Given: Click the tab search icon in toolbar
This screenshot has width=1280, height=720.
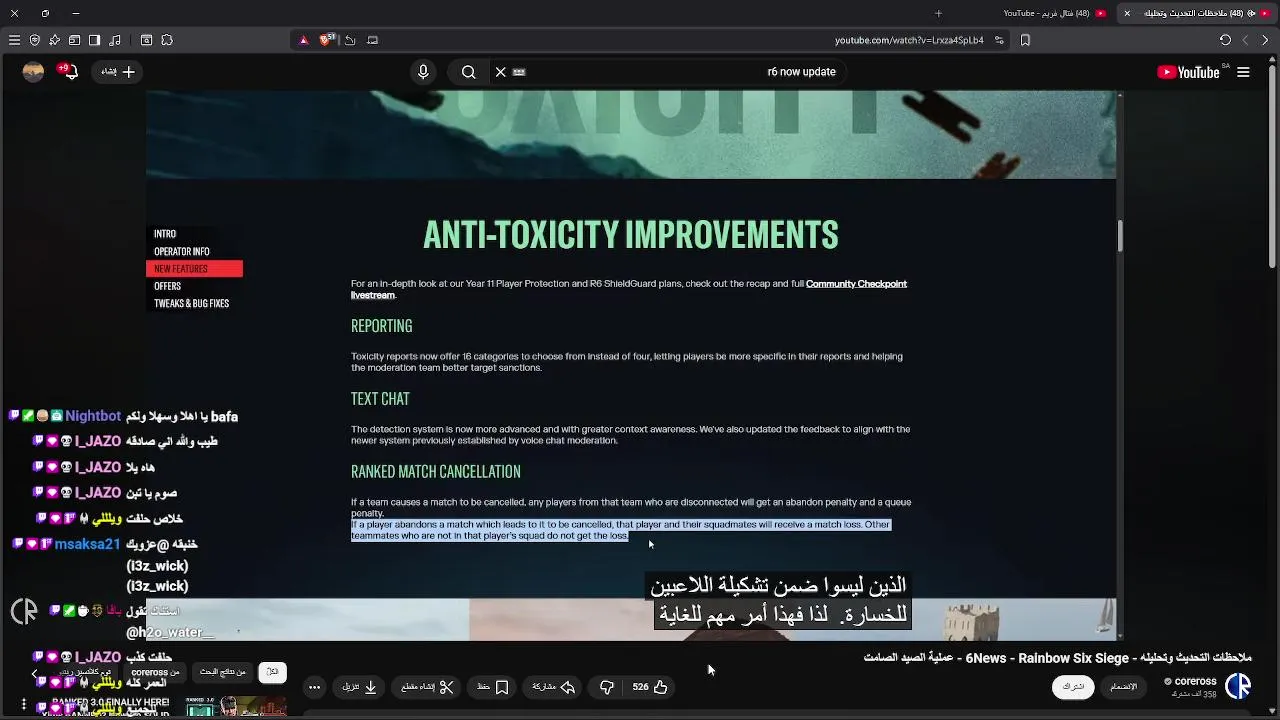Looking at the screenshot, I should pyautogui.click(x=146, y=40).
